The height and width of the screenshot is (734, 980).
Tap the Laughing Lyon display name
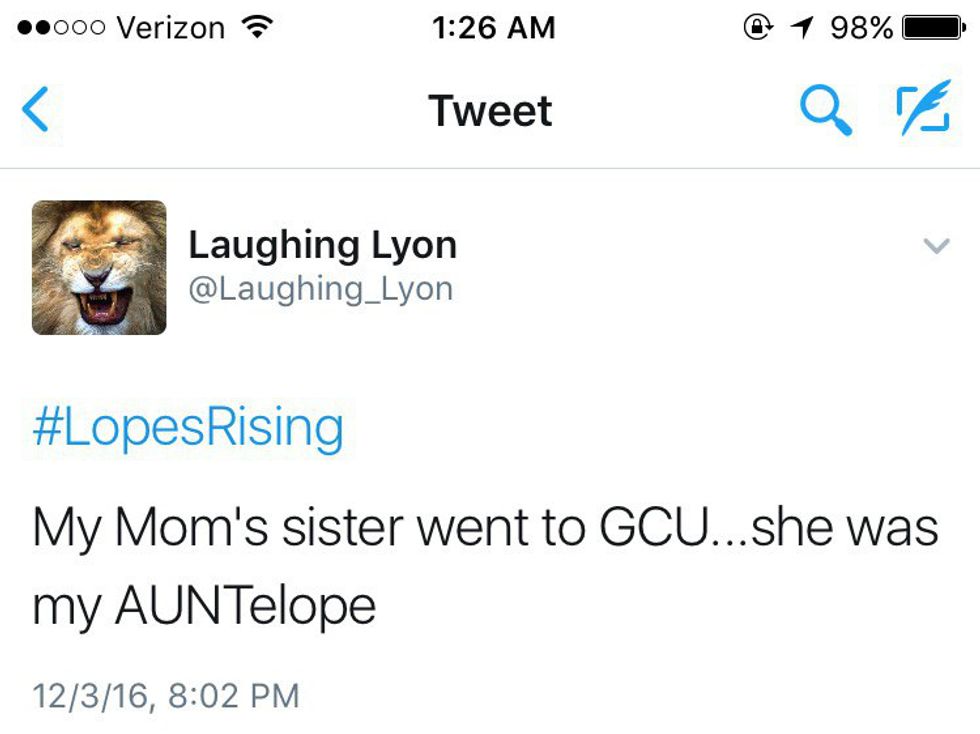322,245
